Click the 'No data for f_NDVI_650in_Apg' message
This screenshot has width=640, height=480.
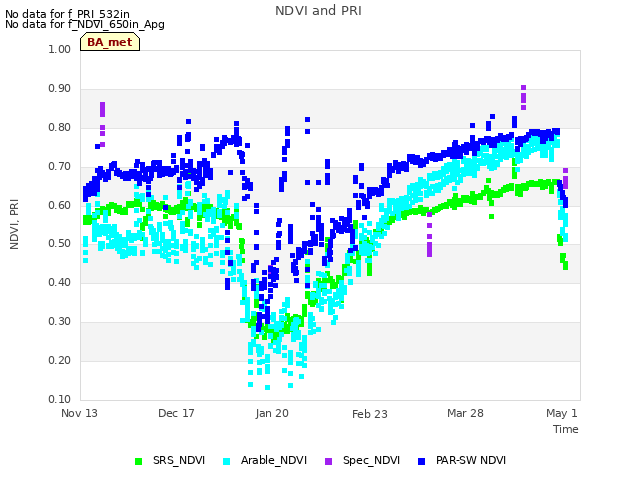[85, 24]
